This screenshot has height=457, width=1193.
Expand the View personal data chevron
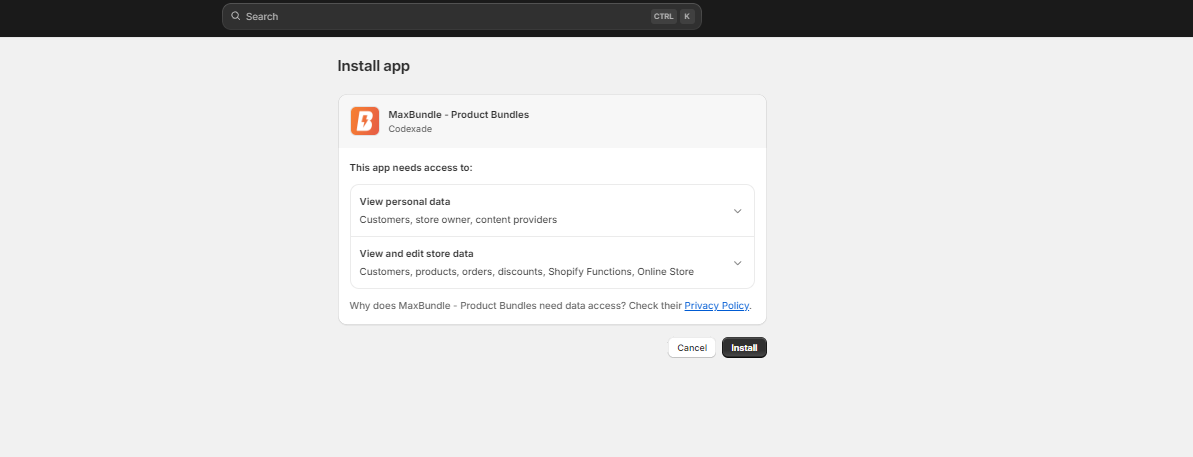click(737, 211)
